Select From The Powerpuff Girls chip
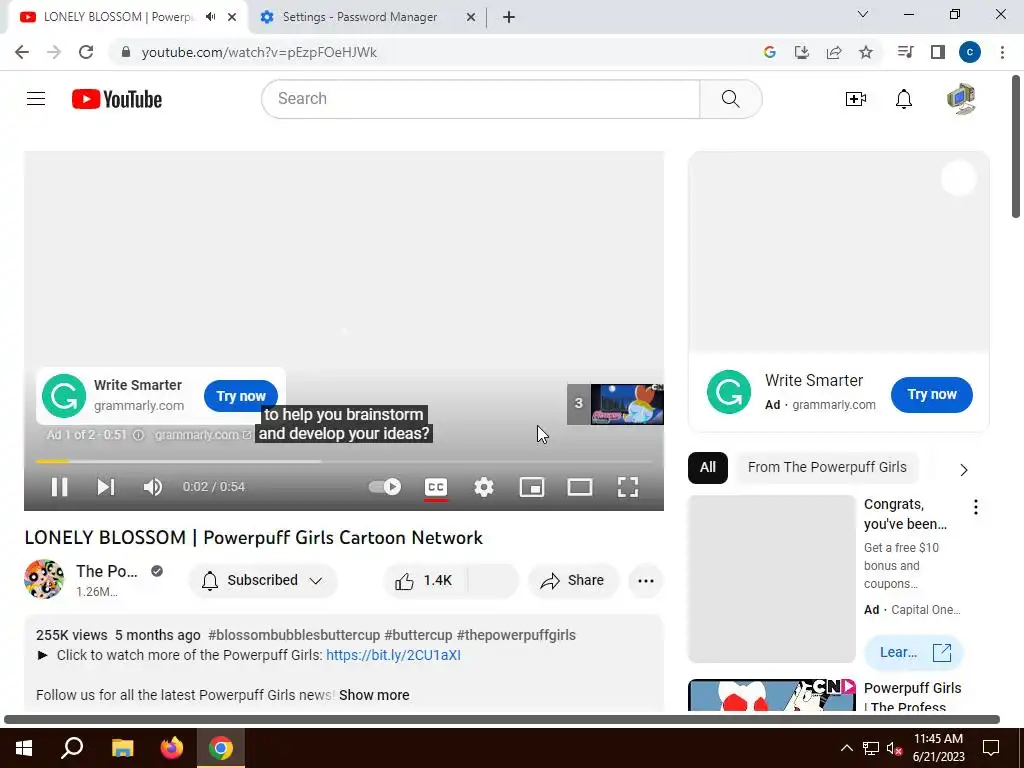 coord(827,468)
